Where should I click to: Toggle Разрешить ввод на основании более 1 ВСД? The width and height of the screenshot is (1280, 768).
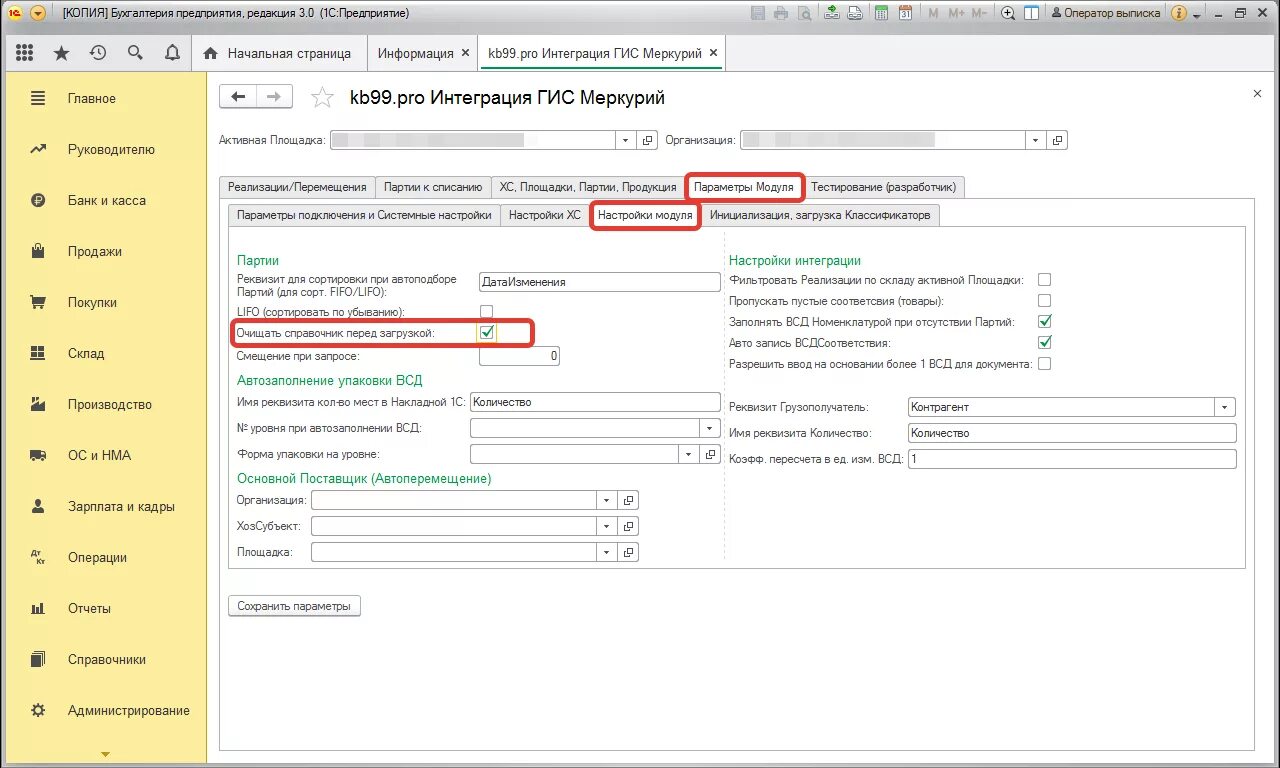pos(1044,364)
